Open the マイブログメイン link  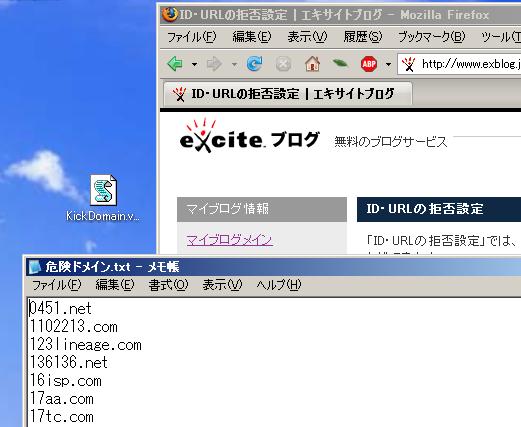tap(230, 240)
